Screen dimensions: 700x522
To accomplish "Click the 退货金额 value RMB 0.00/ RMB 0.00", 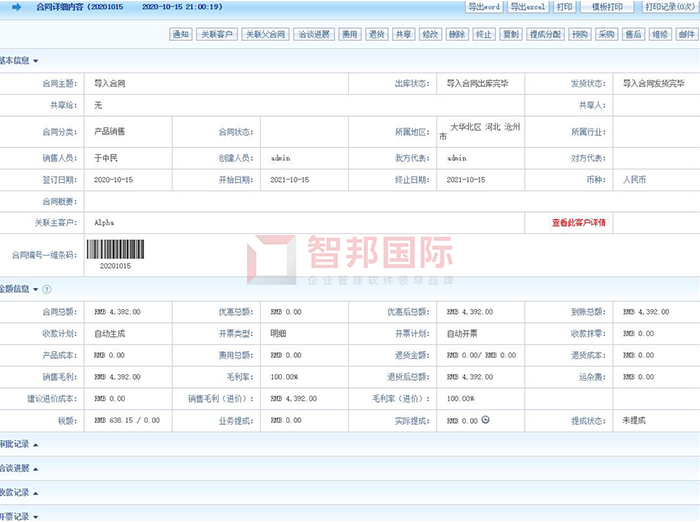I will click(481, 355).
